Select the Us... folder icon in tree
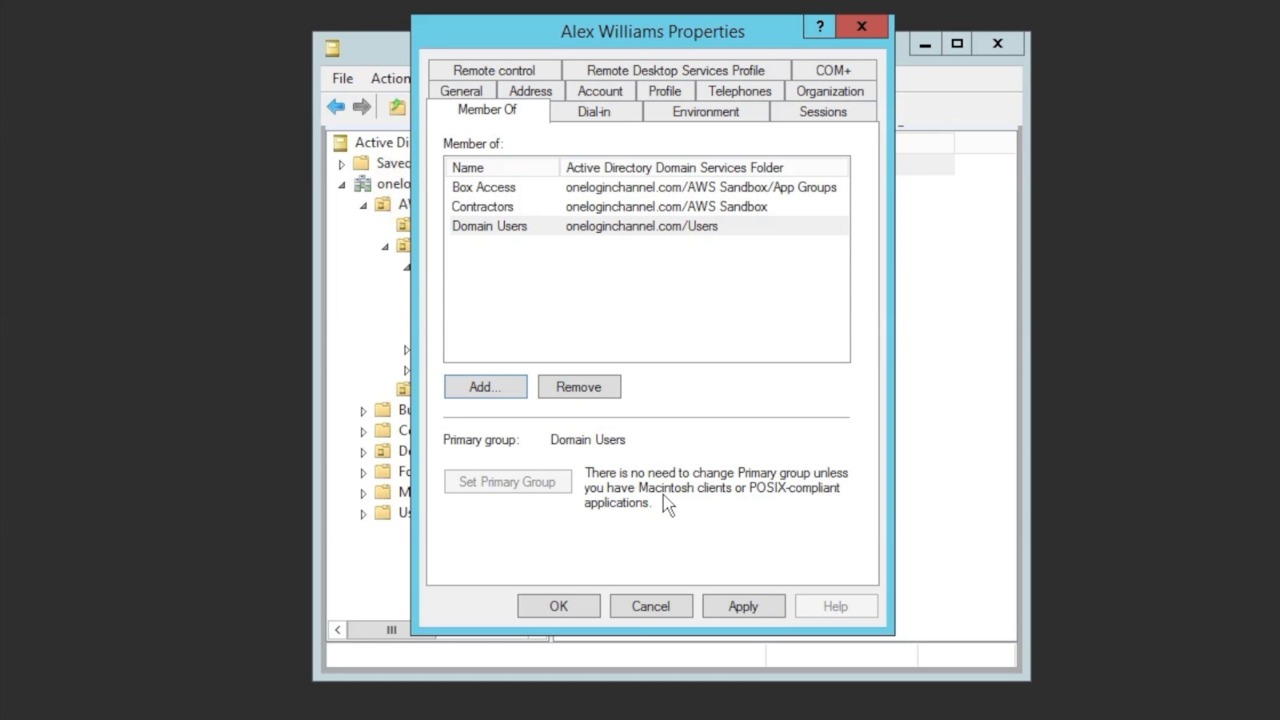The height and width of the screenshot is (720, 1280). click(383, 512)
